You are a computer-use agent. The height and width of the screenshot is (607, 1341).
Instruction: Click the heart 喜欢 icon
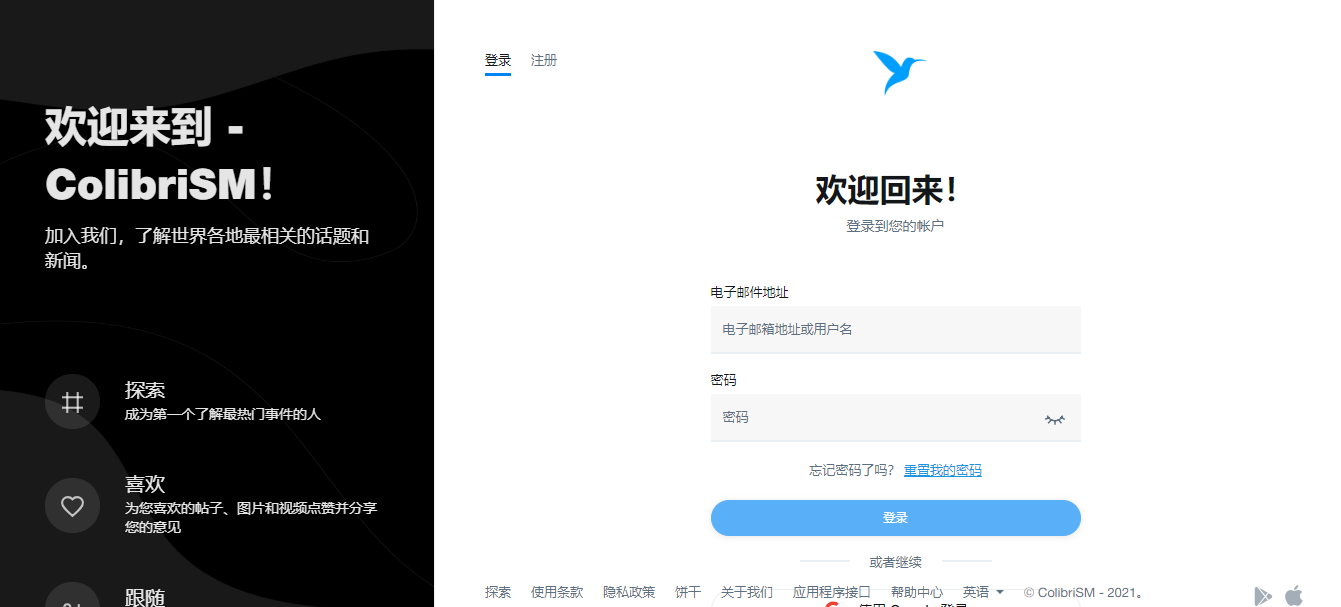72,506
